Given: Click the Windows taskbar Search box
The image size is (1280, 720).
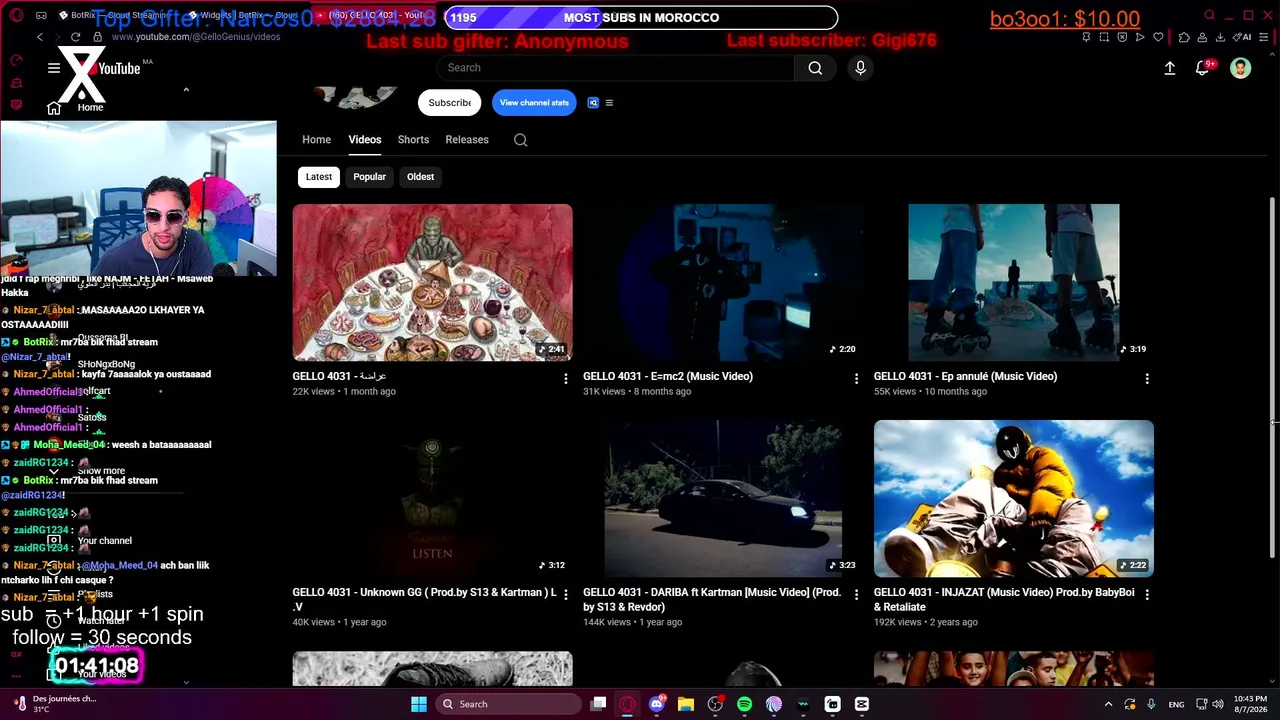Looking at the screenshot, I should (x=508, y=704).
